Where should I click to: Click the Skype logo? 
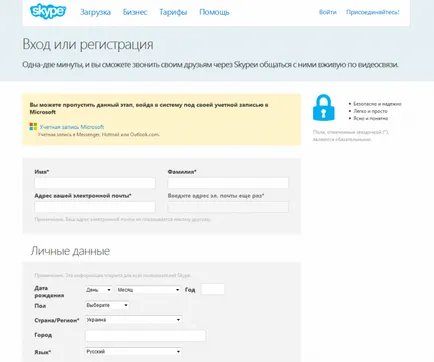pos(48,12)
